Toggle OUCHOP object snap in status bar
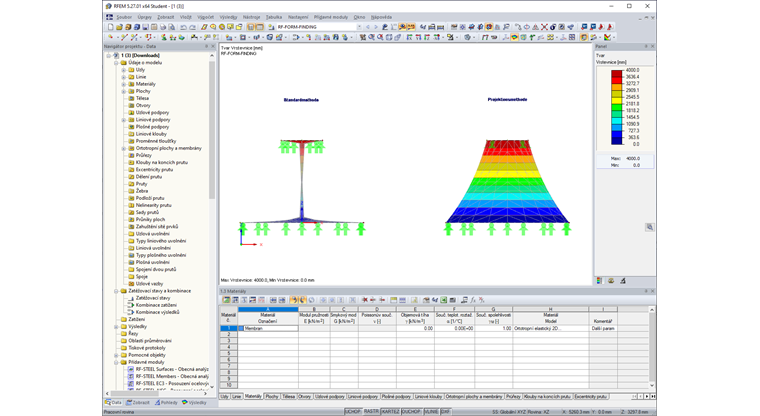 pos(411,412)
